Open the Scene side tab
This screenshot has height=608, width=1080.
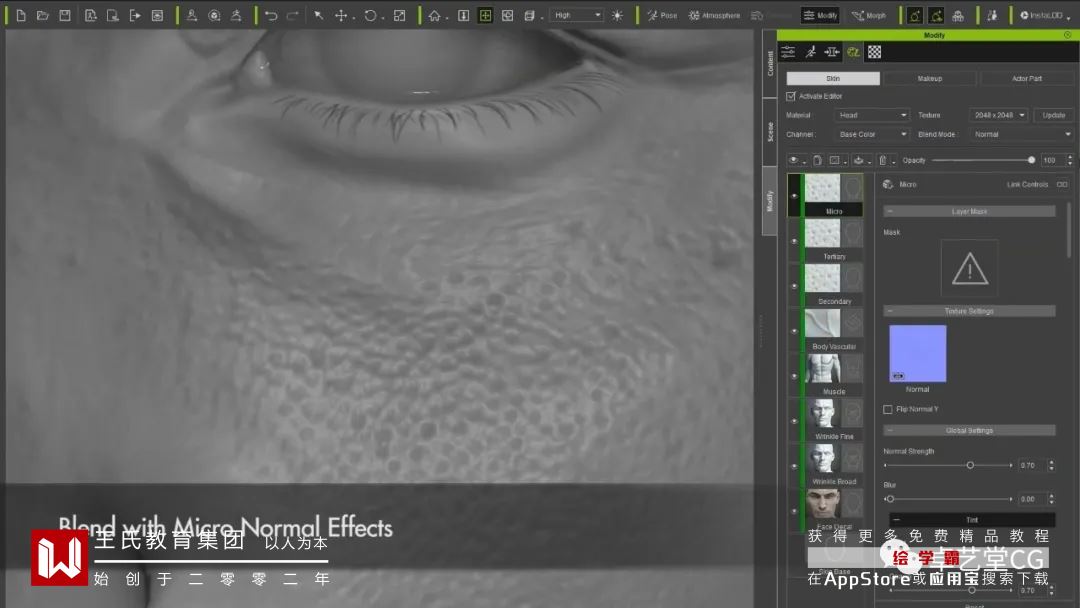(770, 132)
